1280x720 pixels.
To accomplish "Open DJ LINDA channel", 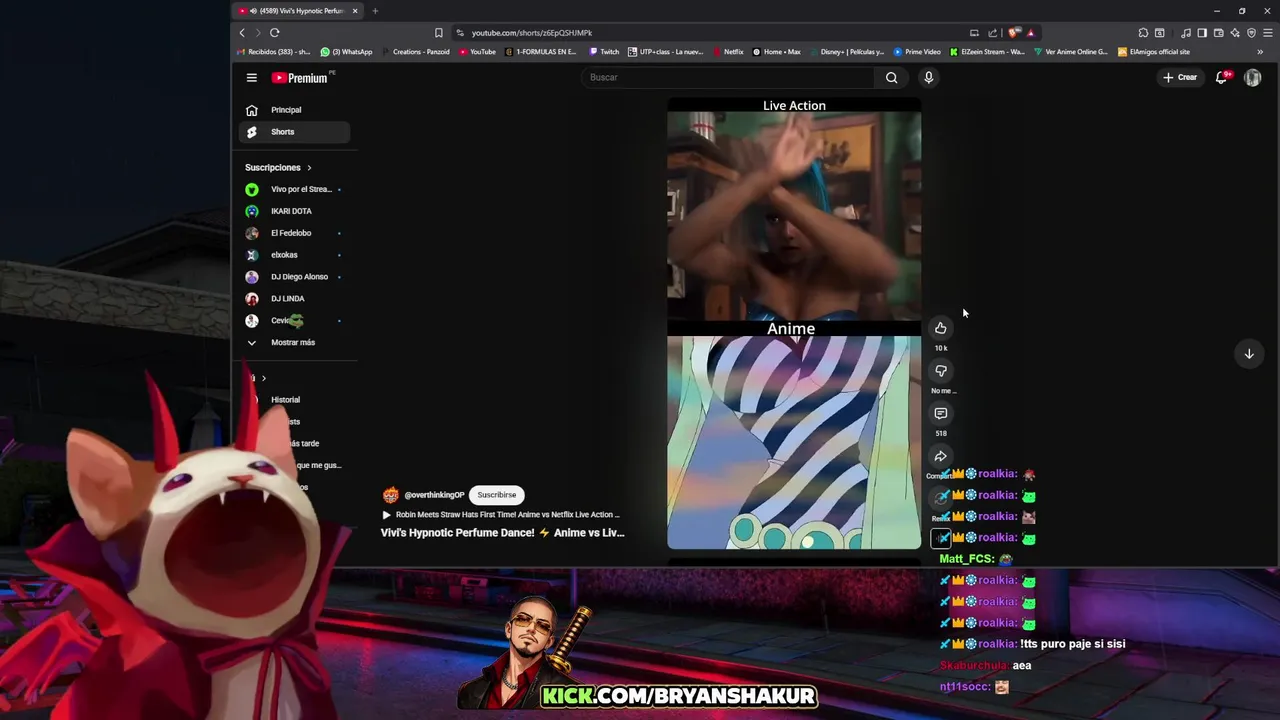I will [x=294, y=299].
